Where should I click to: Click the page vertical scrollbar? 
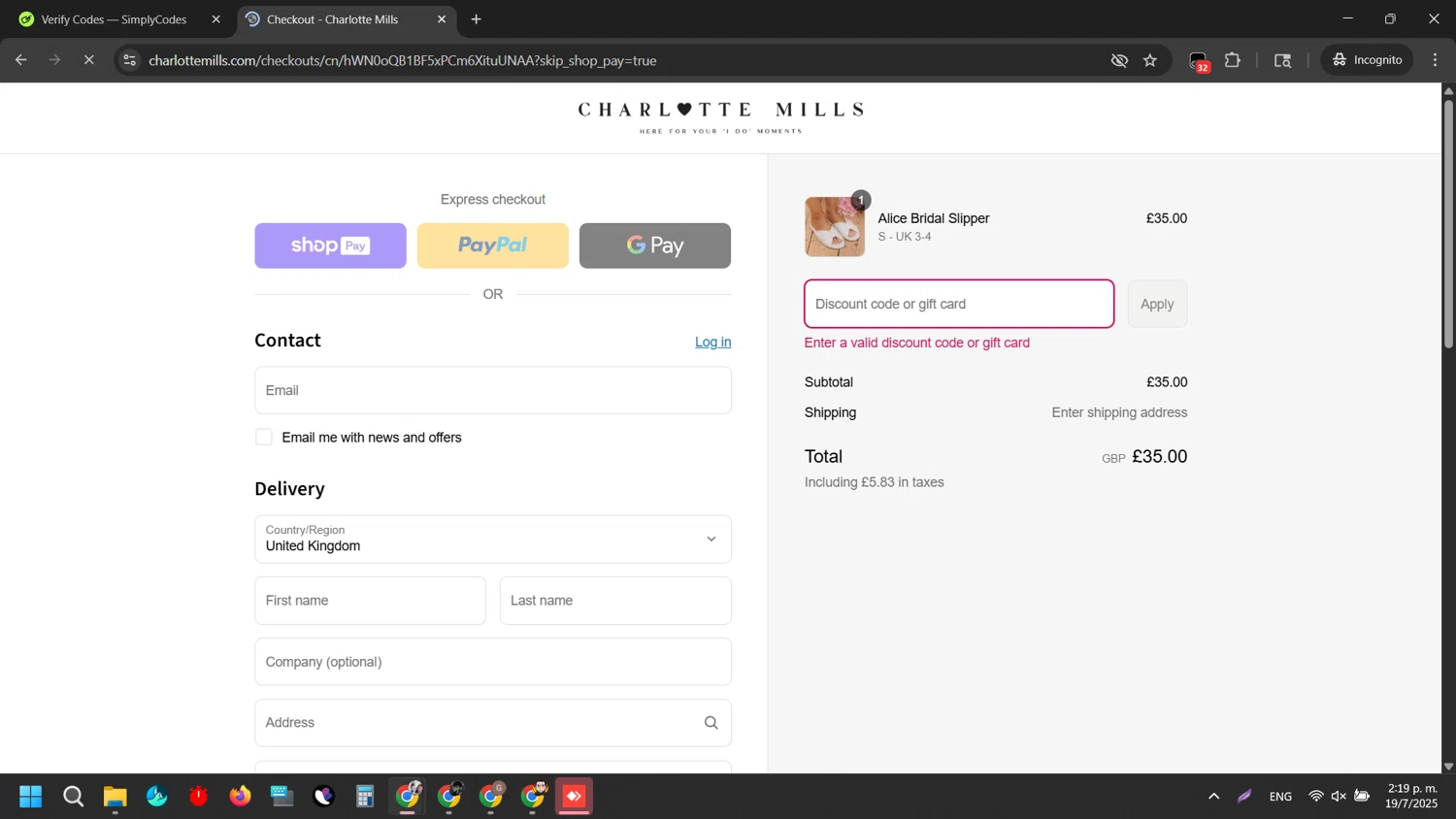coord(1448,223)
